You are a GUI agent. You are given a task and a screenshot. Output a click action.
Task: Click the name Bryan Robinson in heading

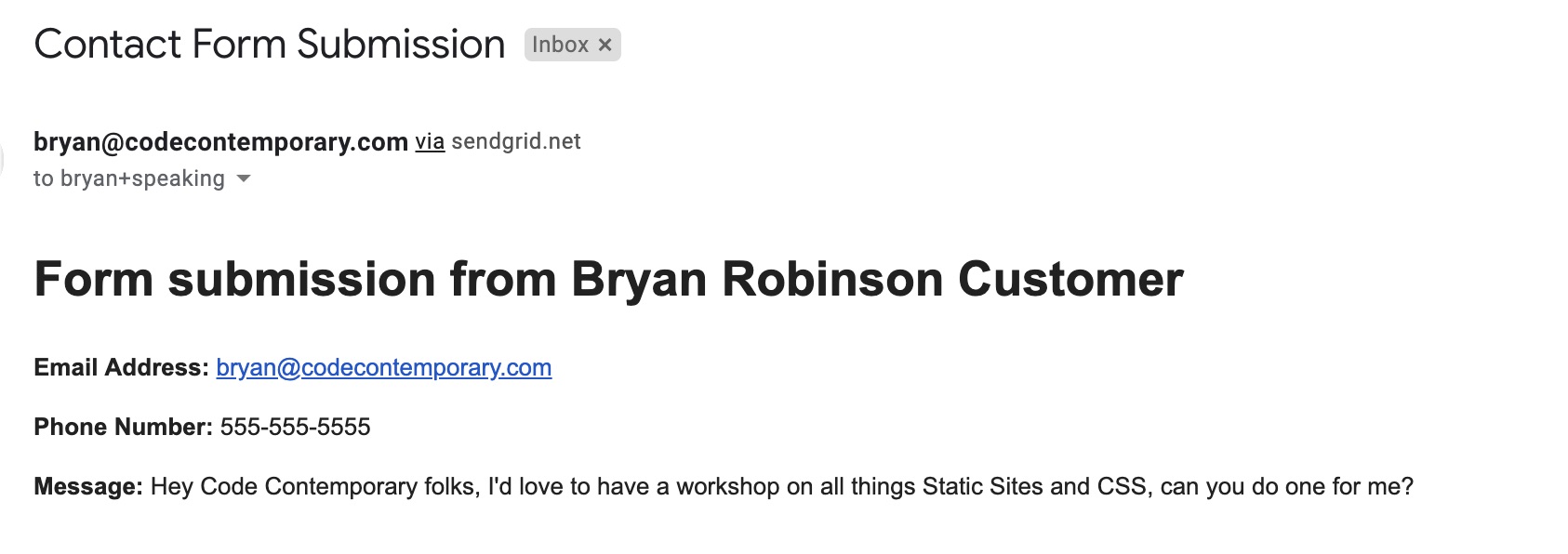click(757, 280)
